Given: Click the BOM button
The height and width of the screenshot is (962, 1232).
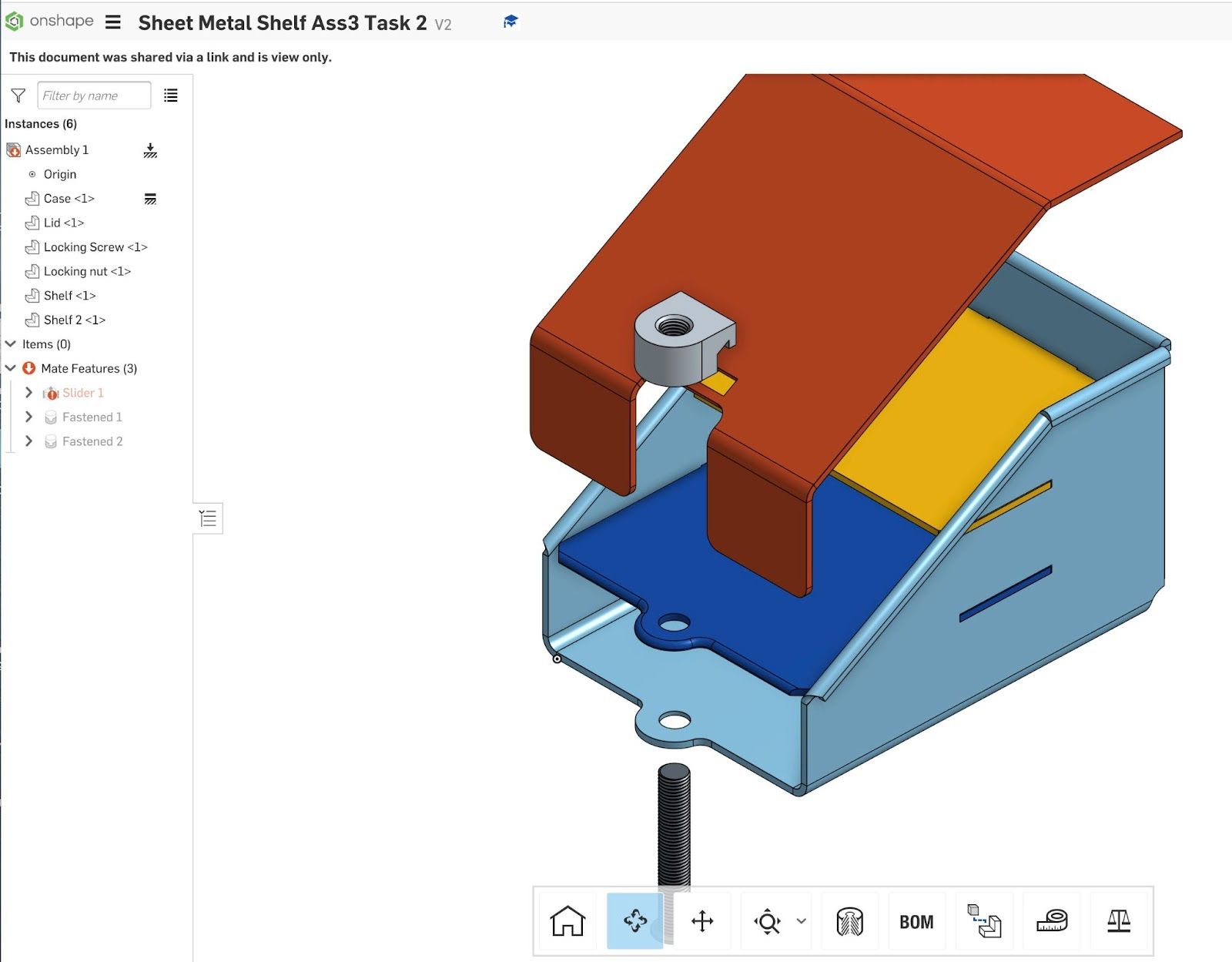Looking at the screenshot, I should 916,922.
